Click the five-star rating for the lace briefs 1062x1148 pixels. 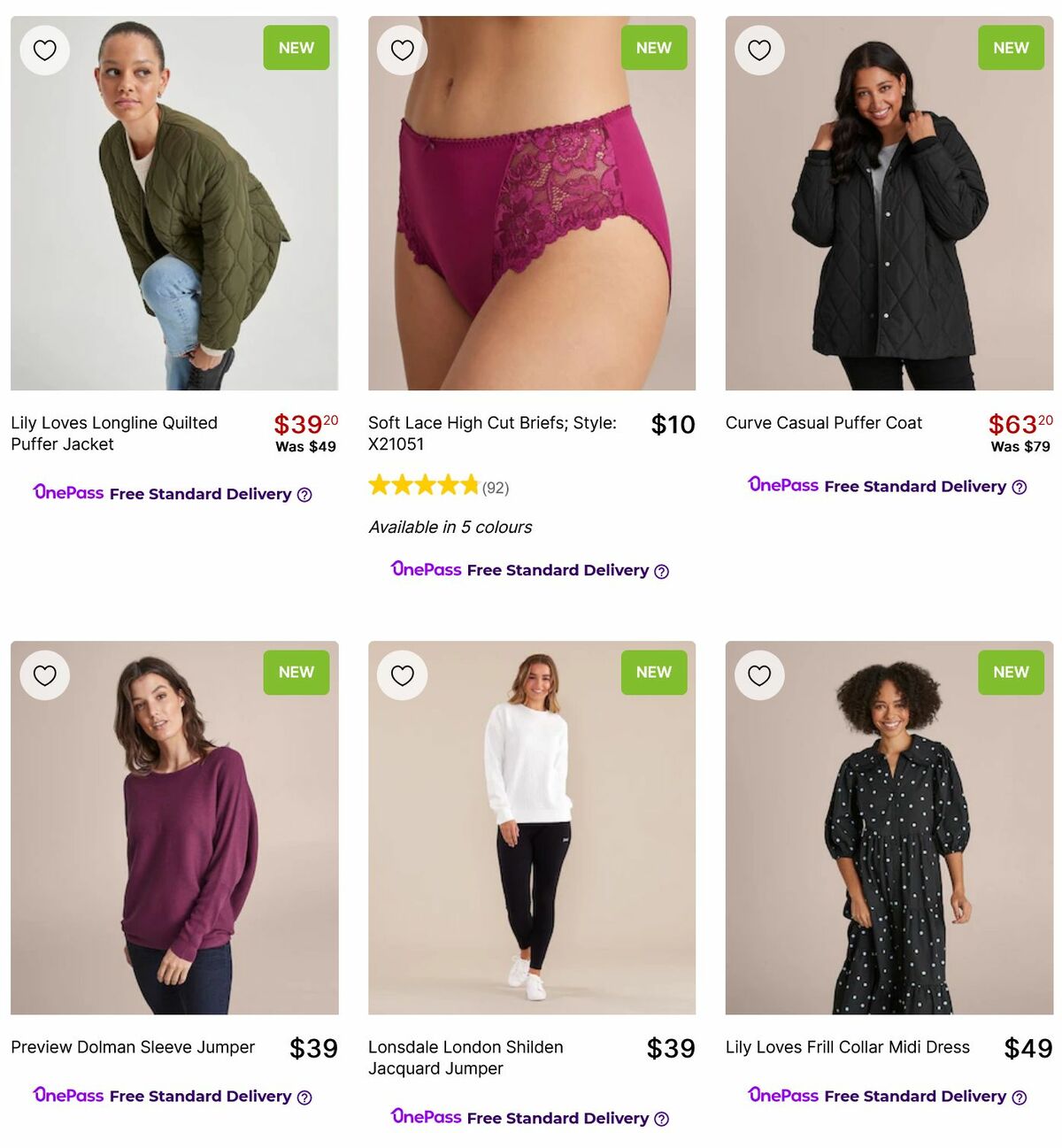[423, 485]
